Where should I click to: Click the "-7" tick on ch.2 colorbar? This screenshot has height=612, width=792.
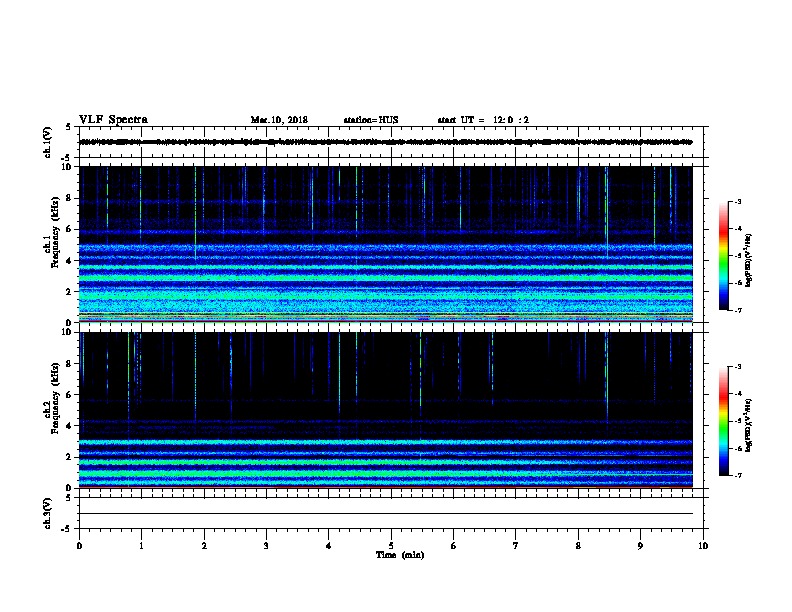[x=737, y=476]
